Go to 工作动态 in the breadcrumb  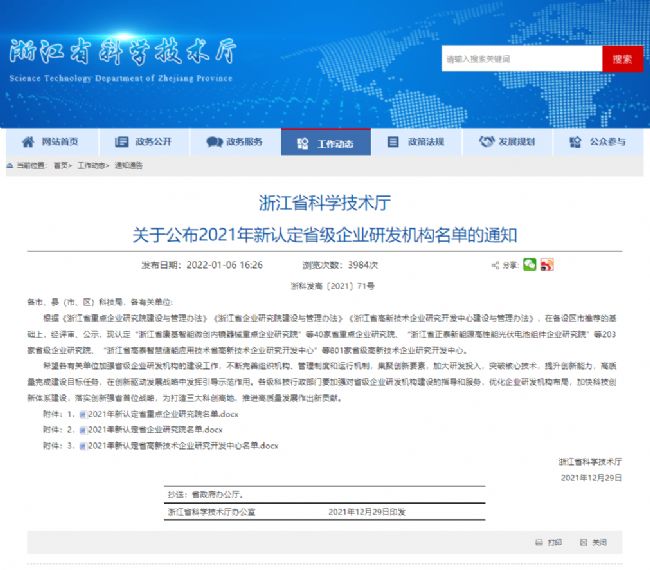coord(90,165)
